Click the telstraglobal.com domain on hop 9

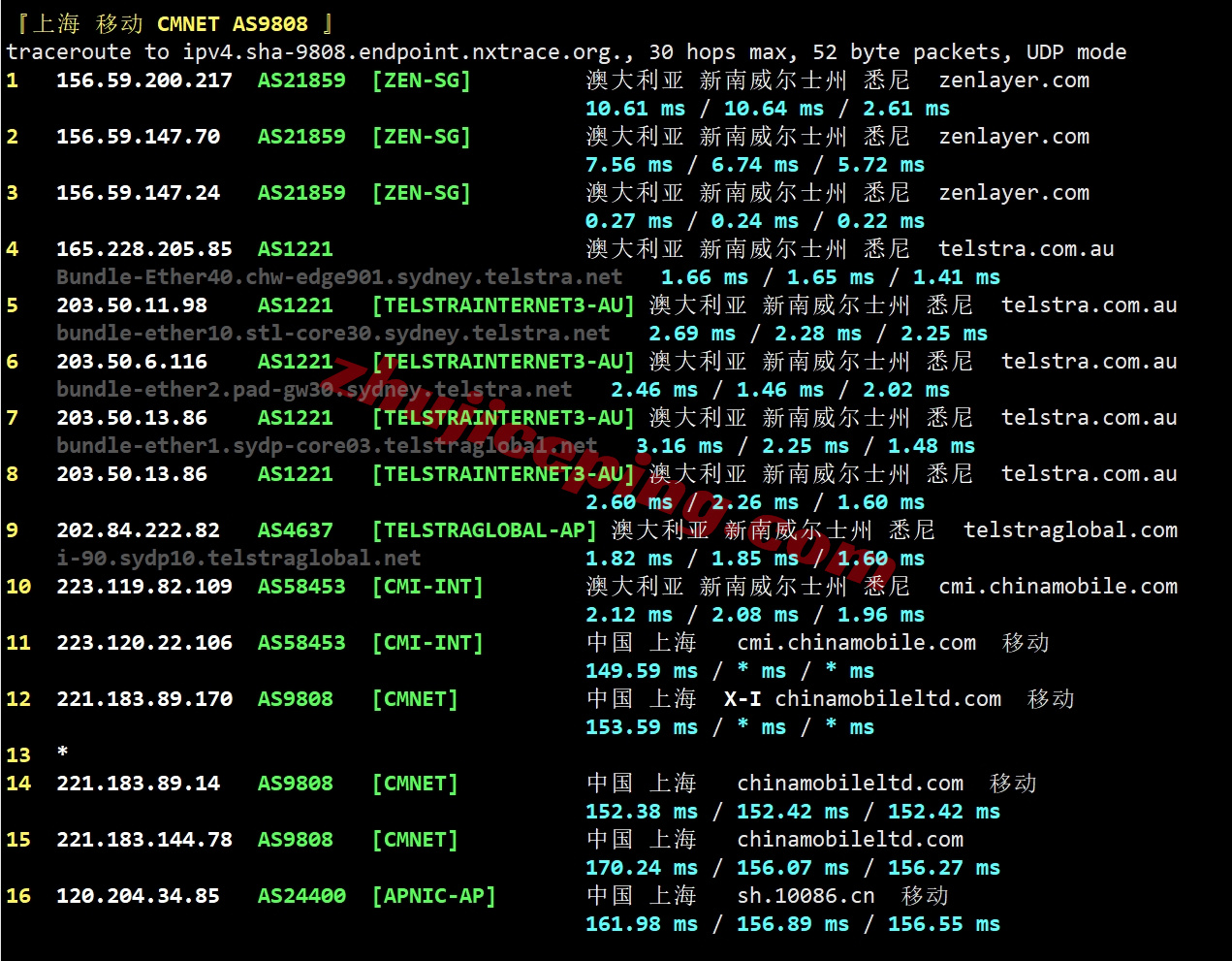click(x=1070, y=530)
